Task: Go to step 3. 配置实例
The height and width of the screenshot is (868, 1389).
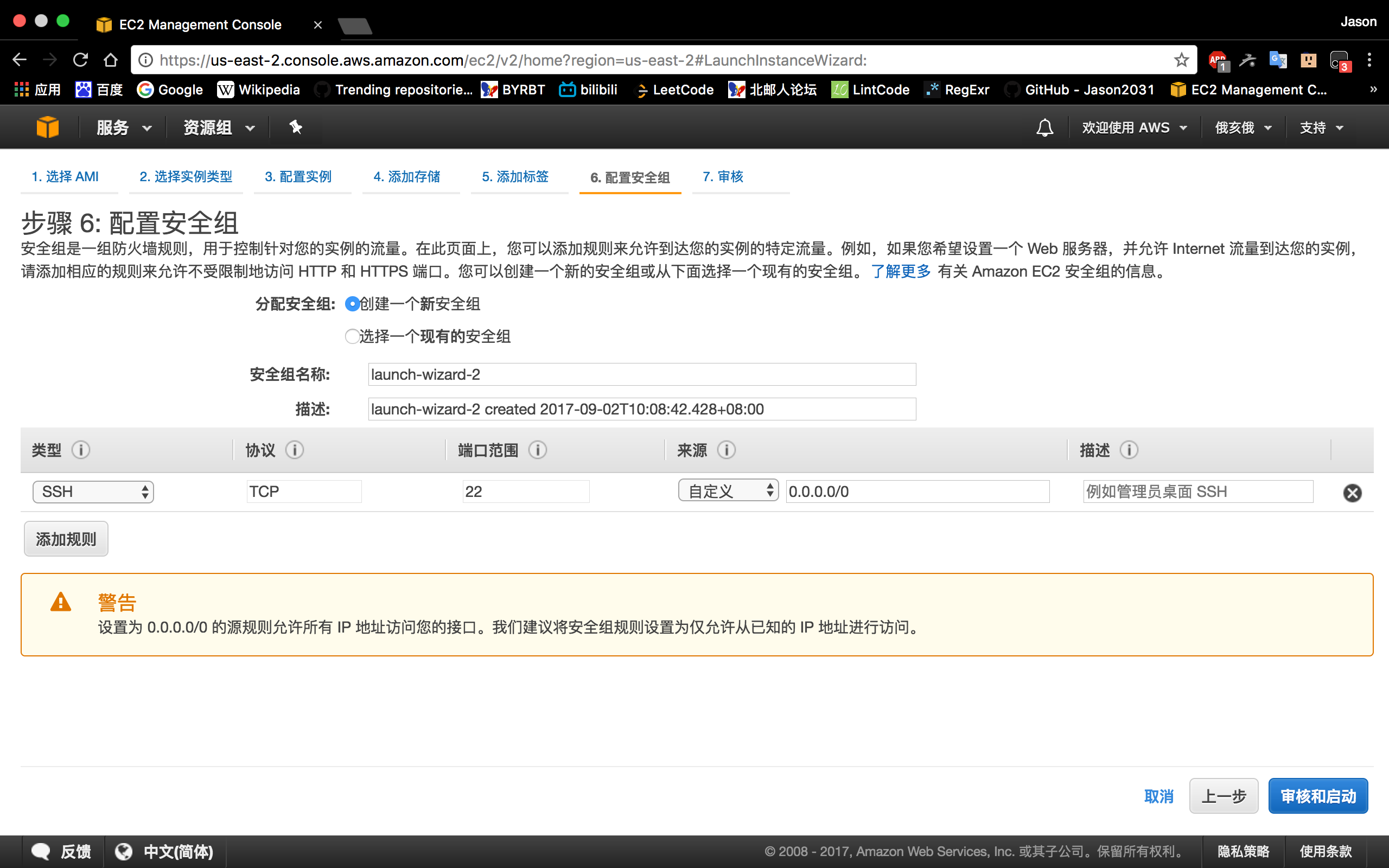Action: [298, 176]
